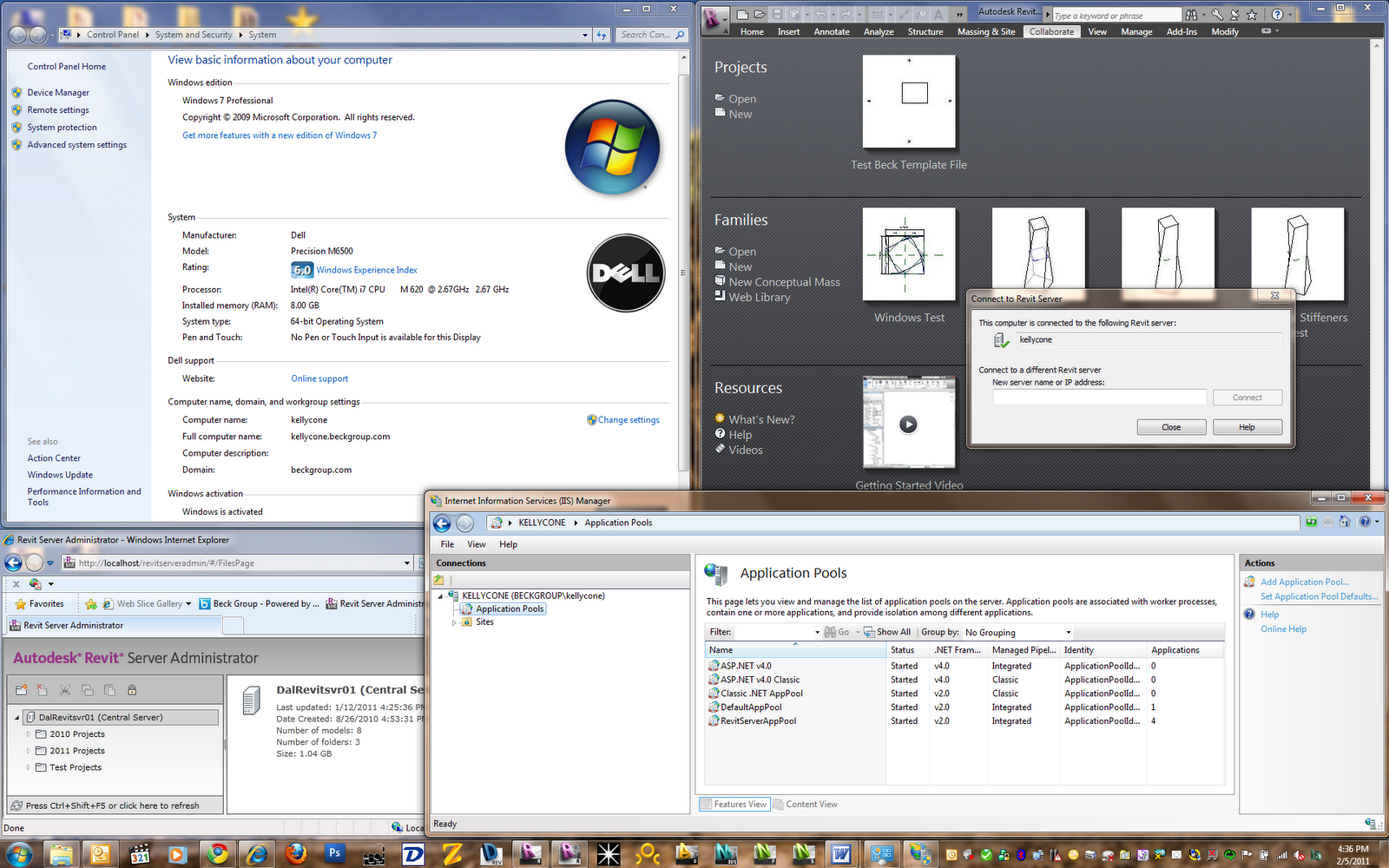Image resolution: width=1389 pixels, height=868 pixels.
Task: Click Change settings link in System window
Action: [x=629, y=420]
